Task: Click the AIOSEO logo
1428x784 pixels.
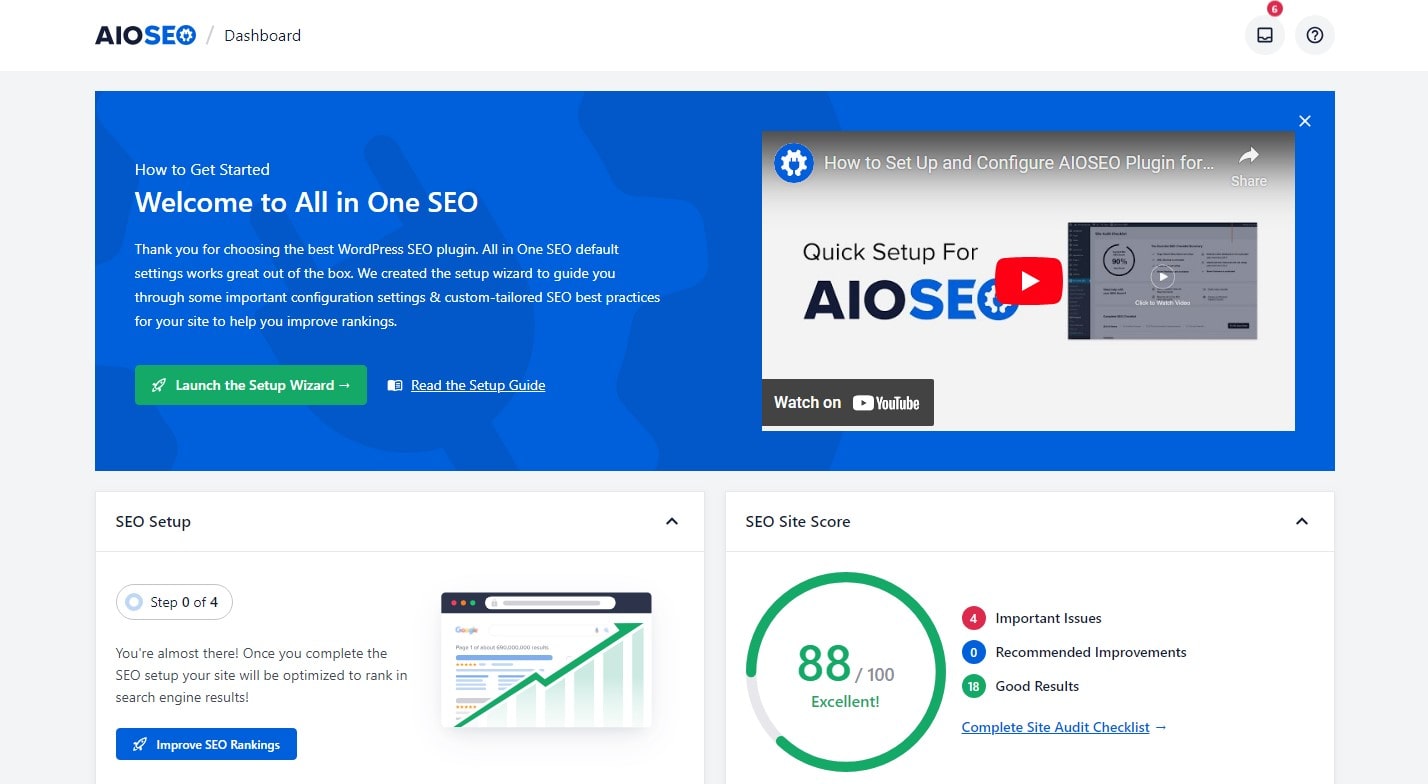Action: (x=146, y=35)
